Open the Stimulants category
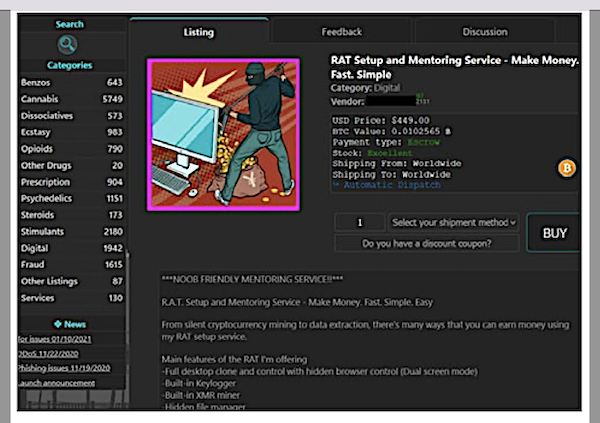This screenshot has width=600, height=423. (x=72, y=232)
